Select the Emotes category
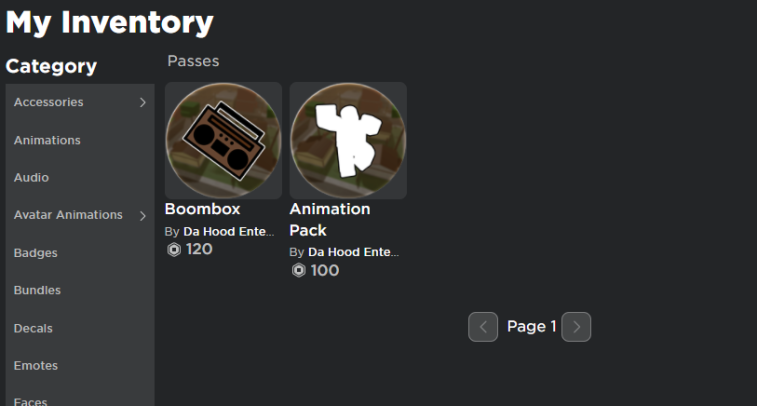 (36, 365)
